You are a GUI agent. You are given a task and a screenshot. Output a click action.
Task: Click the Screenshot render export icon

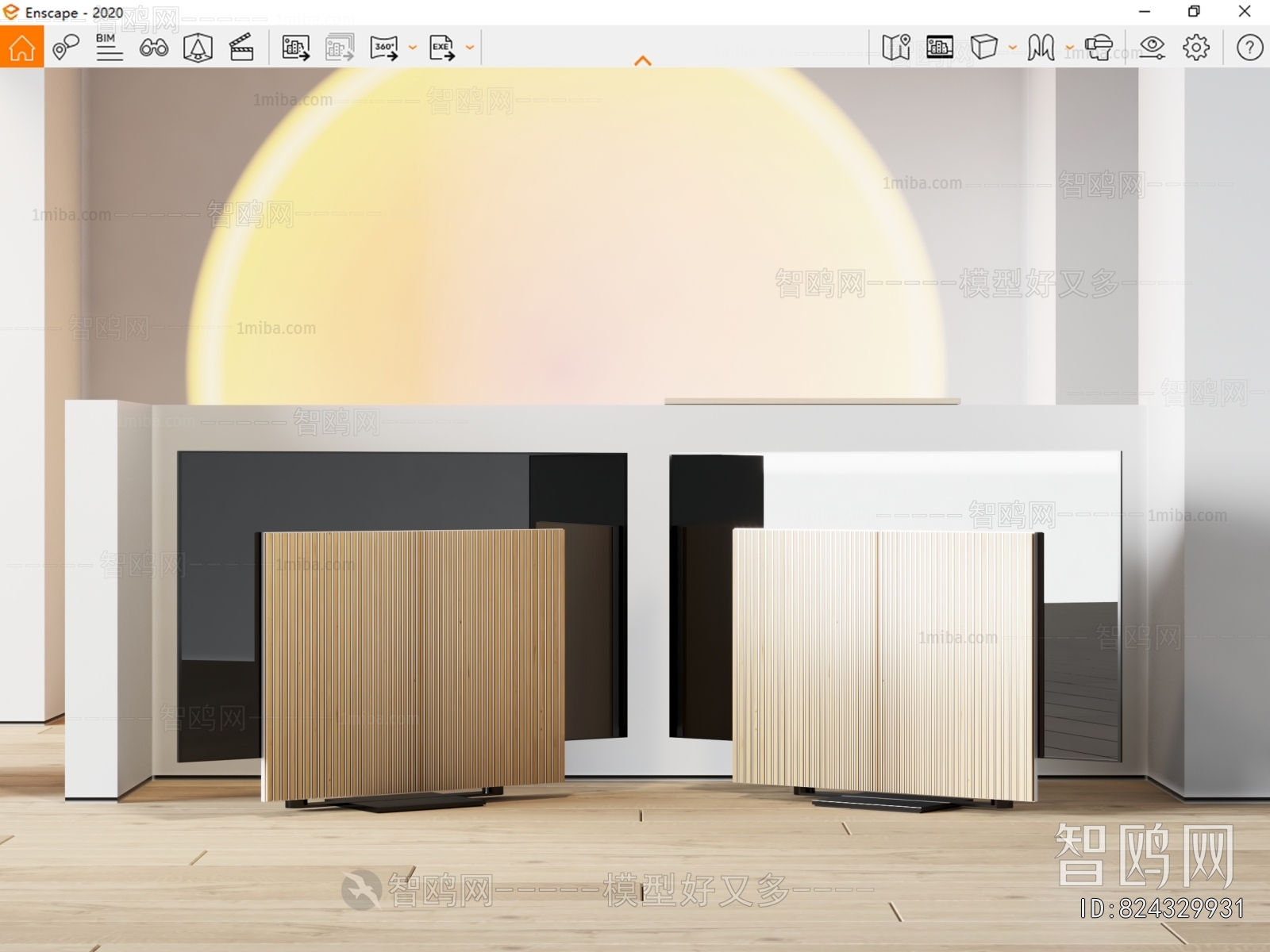pyautogui.click(x=296, y=48)
